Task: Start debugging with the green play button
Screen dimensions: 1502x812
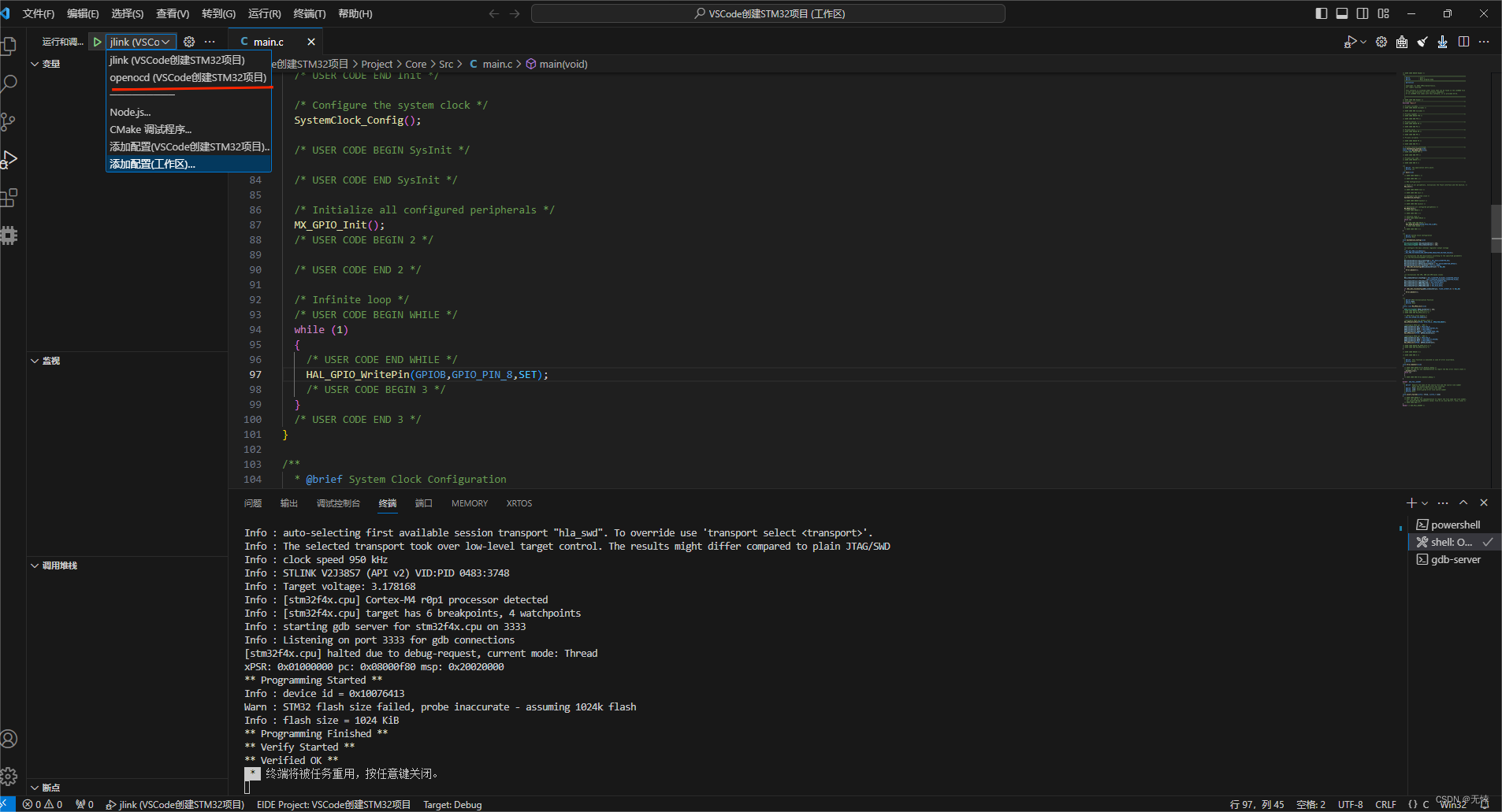Action: [x=97, y=42]
